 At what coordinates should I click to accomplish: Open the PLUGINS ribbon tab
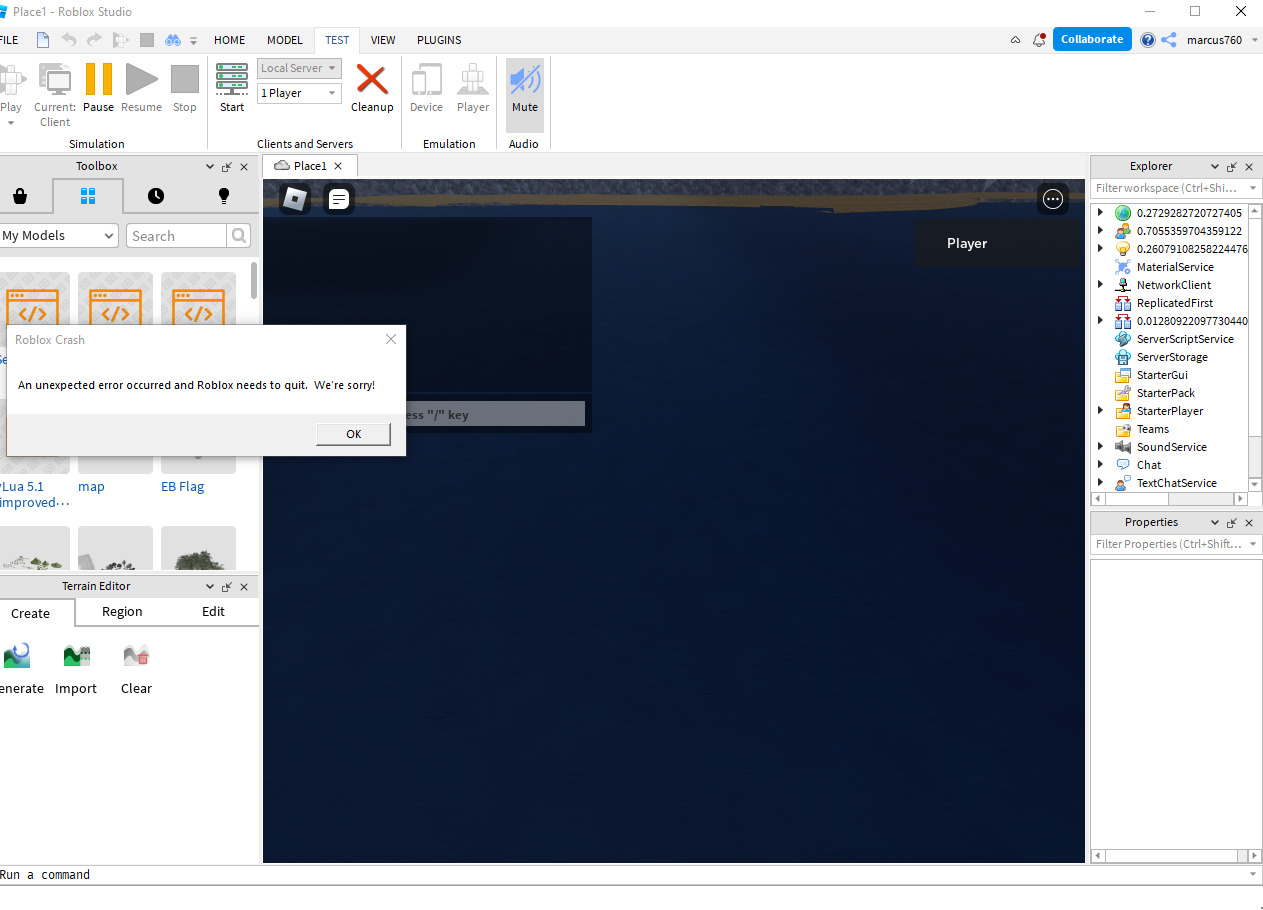pos(439,40)
